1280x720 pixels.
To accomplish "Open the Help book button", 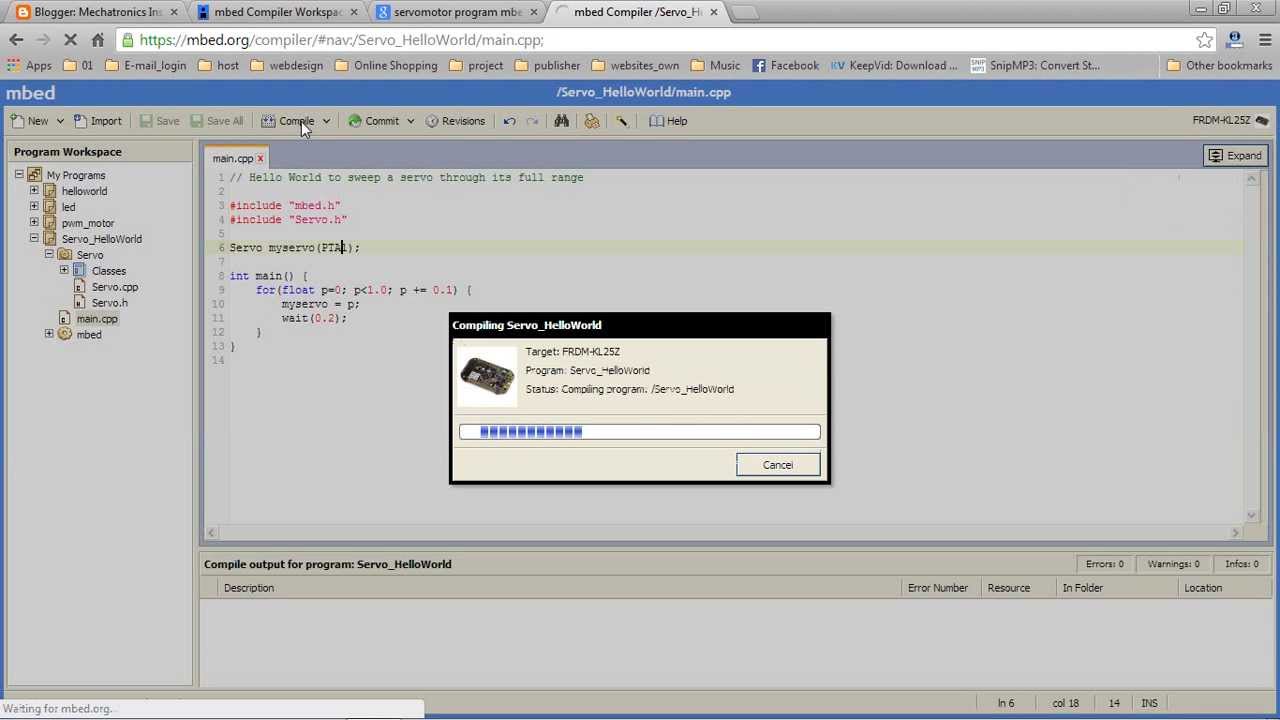I will (668, 121).
